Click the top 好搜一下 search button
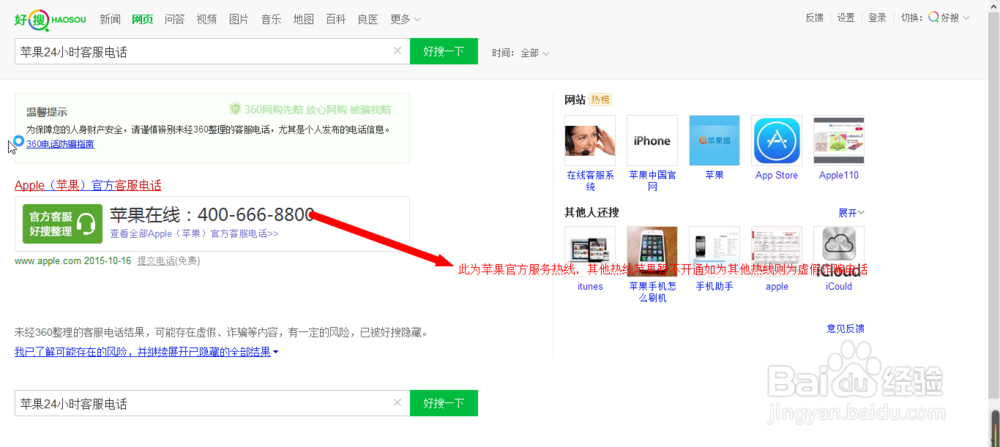Image resolution: width=1000 pixels, height=447 pixels. (x=444, y=51)
